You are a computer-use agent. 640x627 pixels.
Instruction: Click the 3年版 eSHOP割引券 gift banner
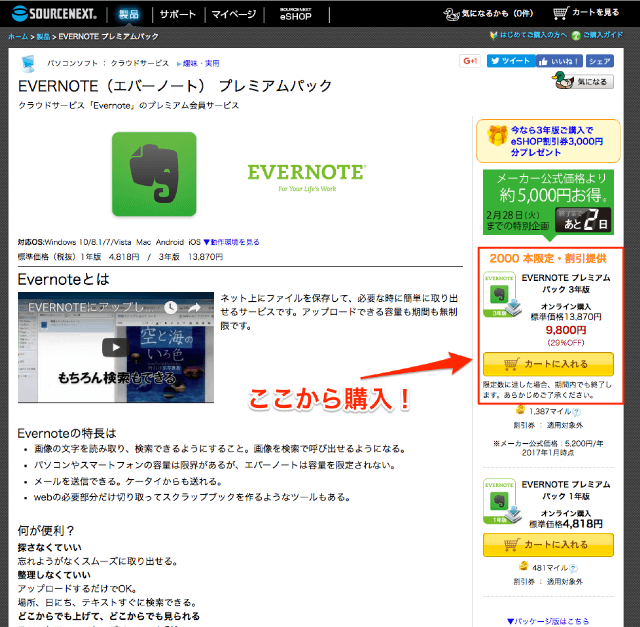pyautogui.click(x=548, y=141)
